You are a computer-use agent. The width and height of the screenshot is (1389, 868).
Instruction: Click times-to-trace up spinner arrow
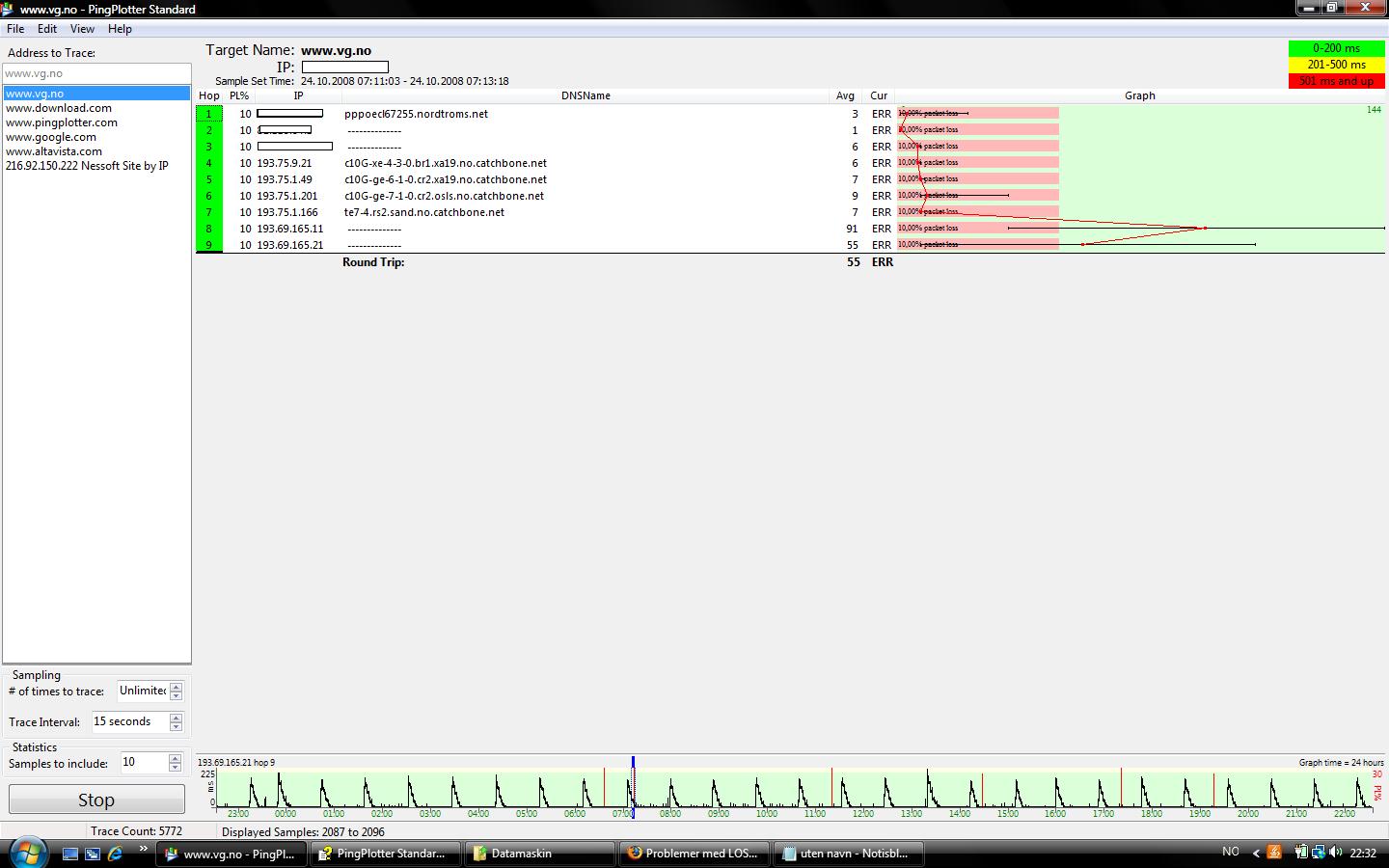[176, 687]
